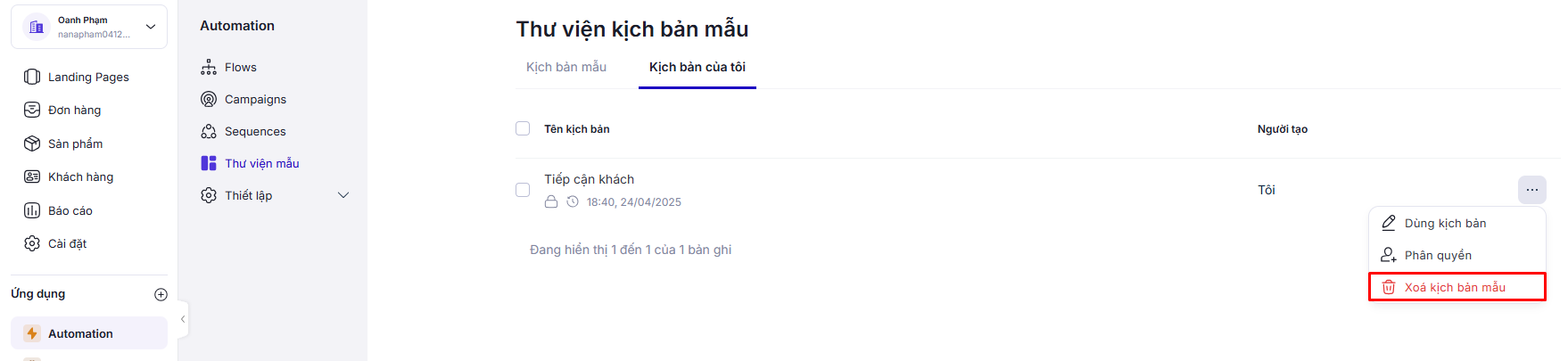
Task: Click Phân quyền in the row menu
Action: (x=1438, y=256)
